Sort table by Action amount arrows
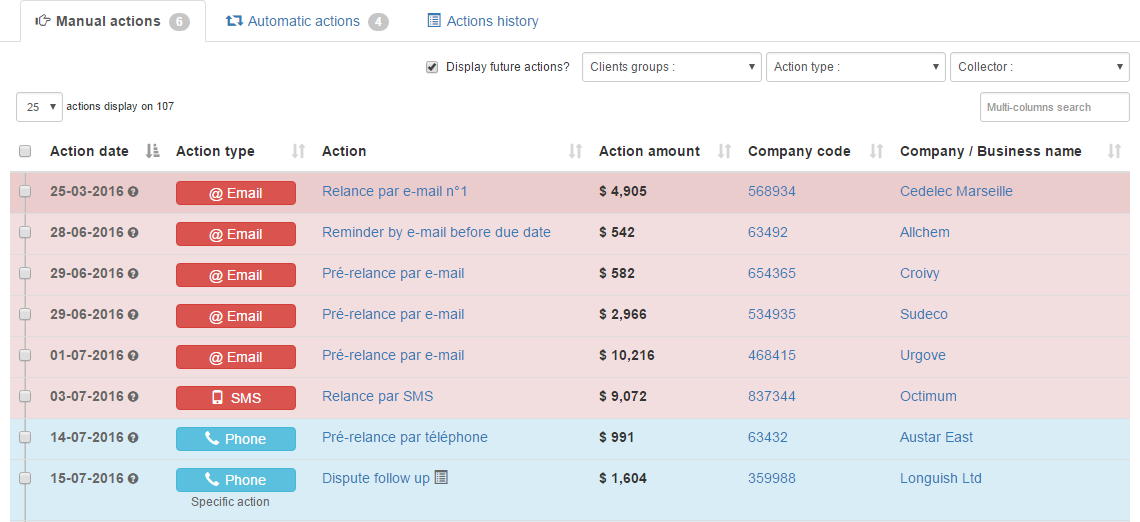 pyautogui.click(x=724, y=151)
